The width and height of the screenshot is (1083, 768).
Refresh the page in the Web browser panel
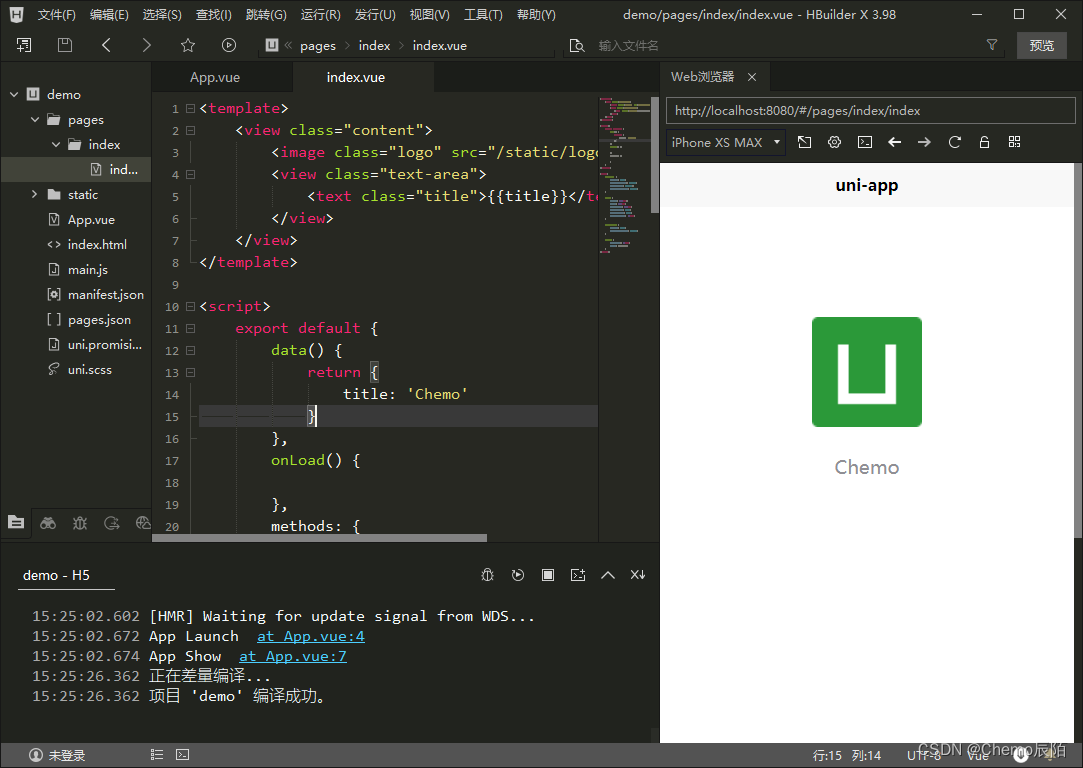click(954, 142)
